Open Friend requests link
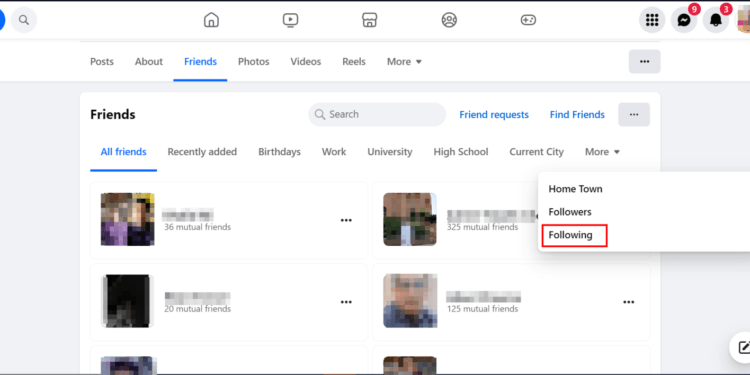This screenshot has width=750, height=375. (494, 115)
